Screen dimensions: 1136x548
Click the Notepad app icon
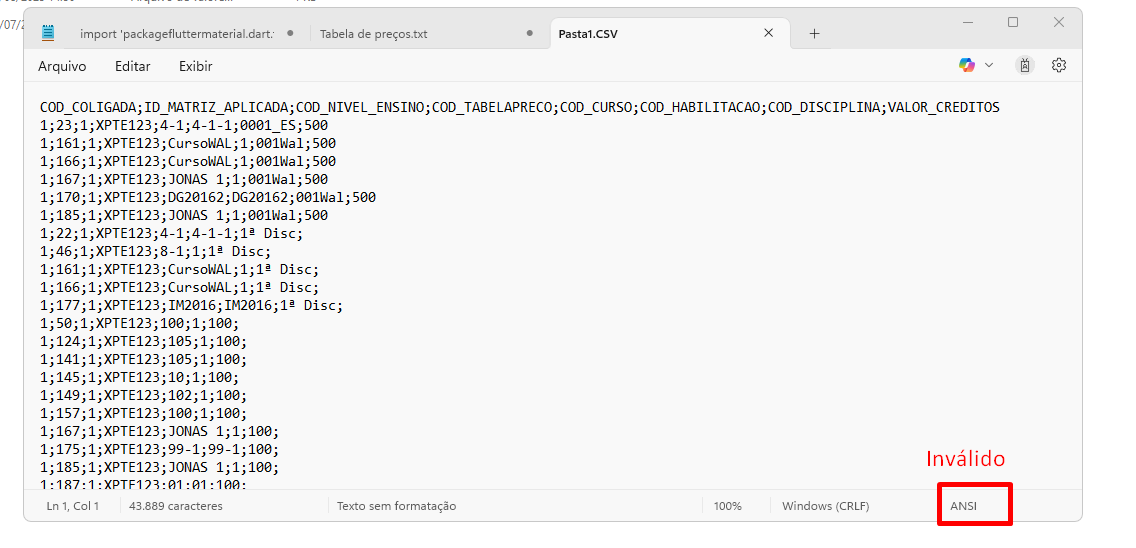coord(48,33)
